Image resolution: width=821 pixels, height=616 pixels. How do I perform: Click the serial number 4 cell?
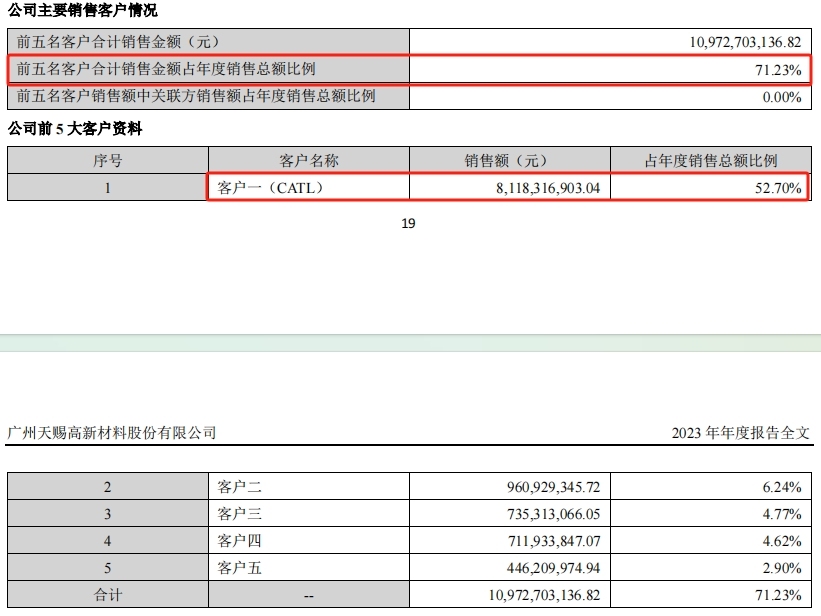107,541
